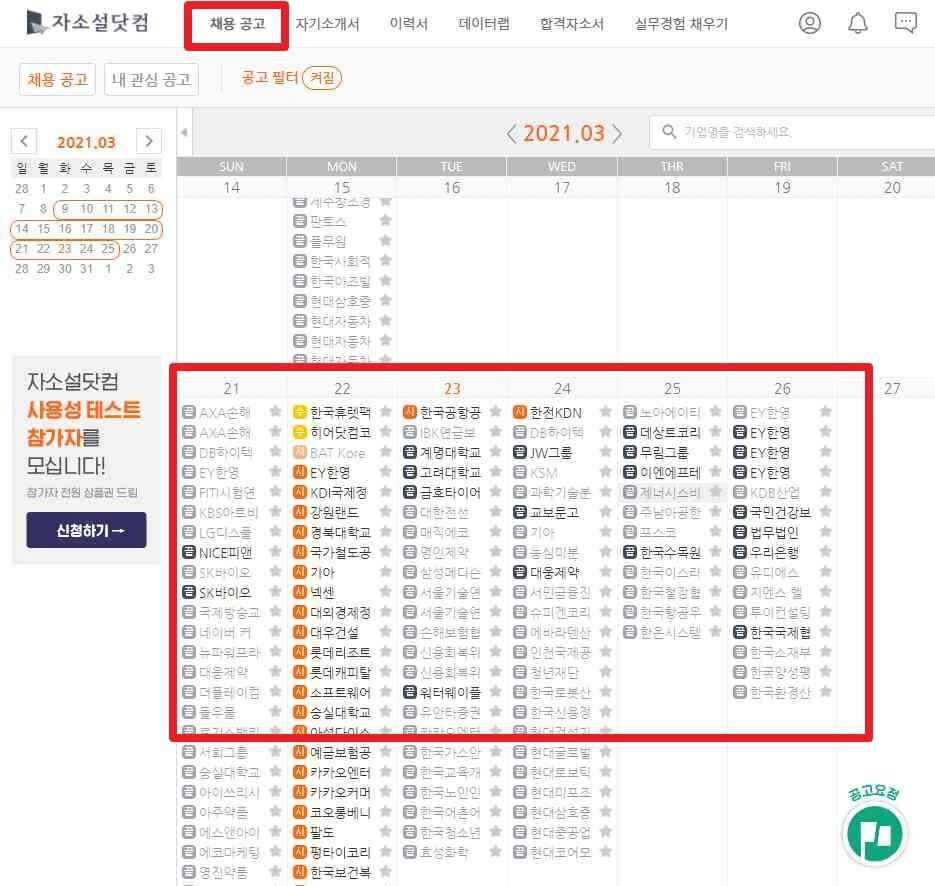Star the 고려대학교 posting
The image size is (935, 886).
click(495, 472)
